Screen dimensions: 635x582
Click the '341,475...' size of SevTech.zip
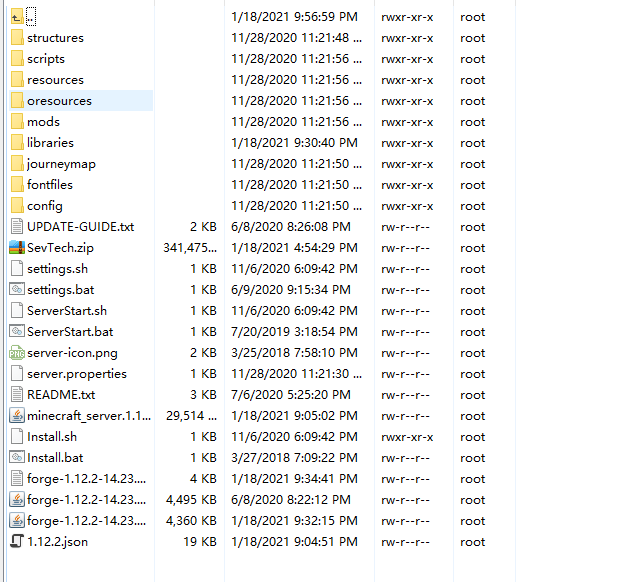click(190, 248)
